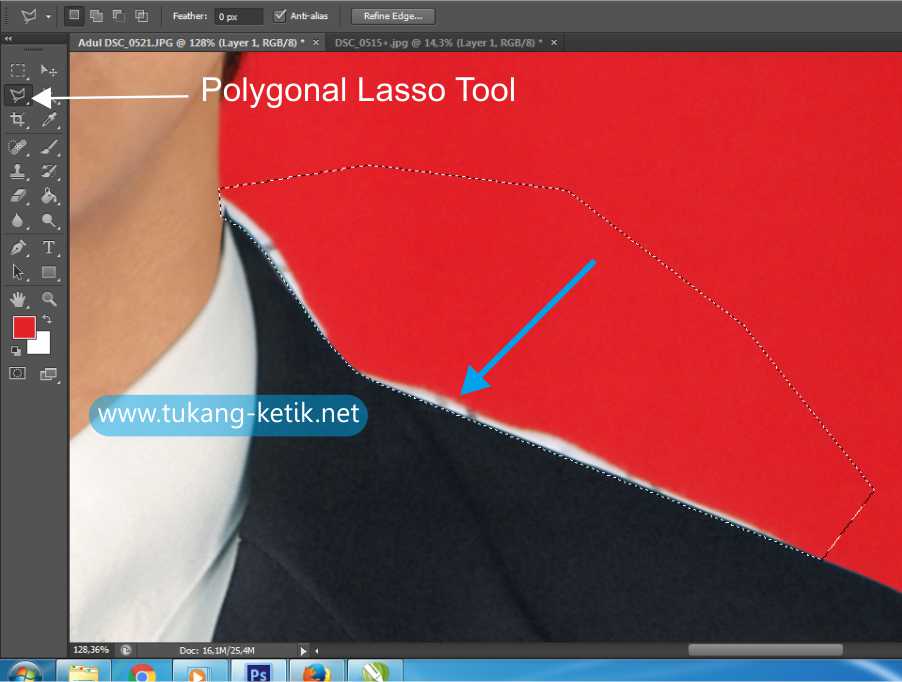Select the Move tool

tap(46, 71)
